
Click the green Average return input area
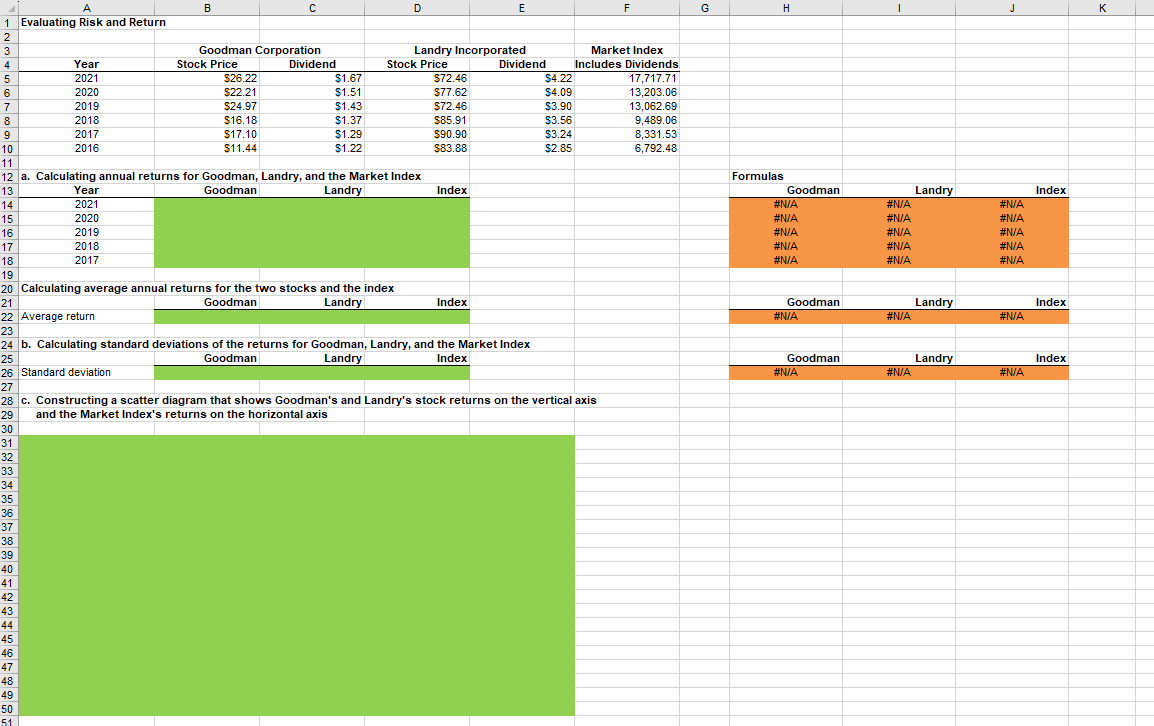coord(310,316)
